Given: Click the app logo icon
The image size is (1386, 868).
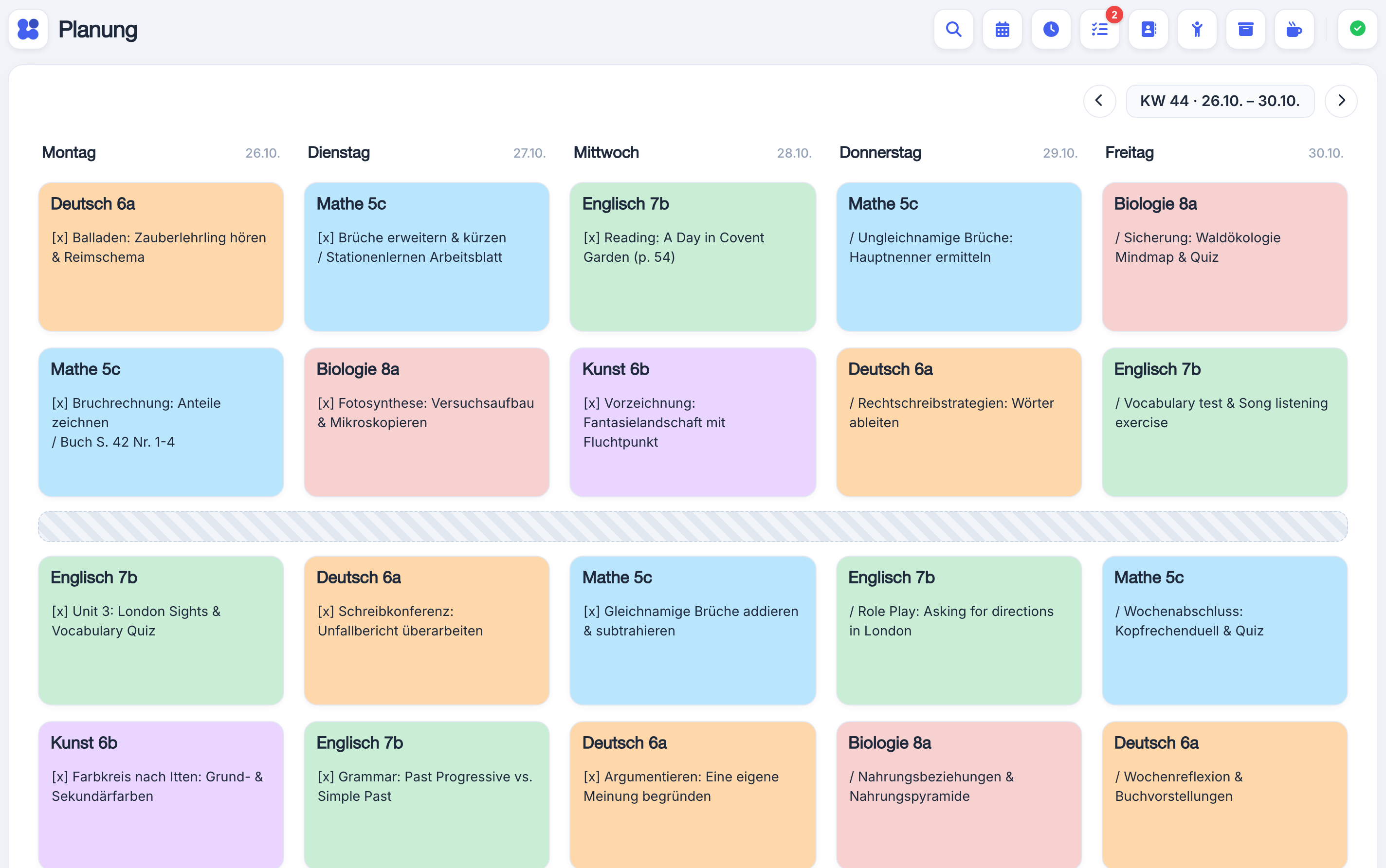Looking at the screenshot, I should (28, 29).
